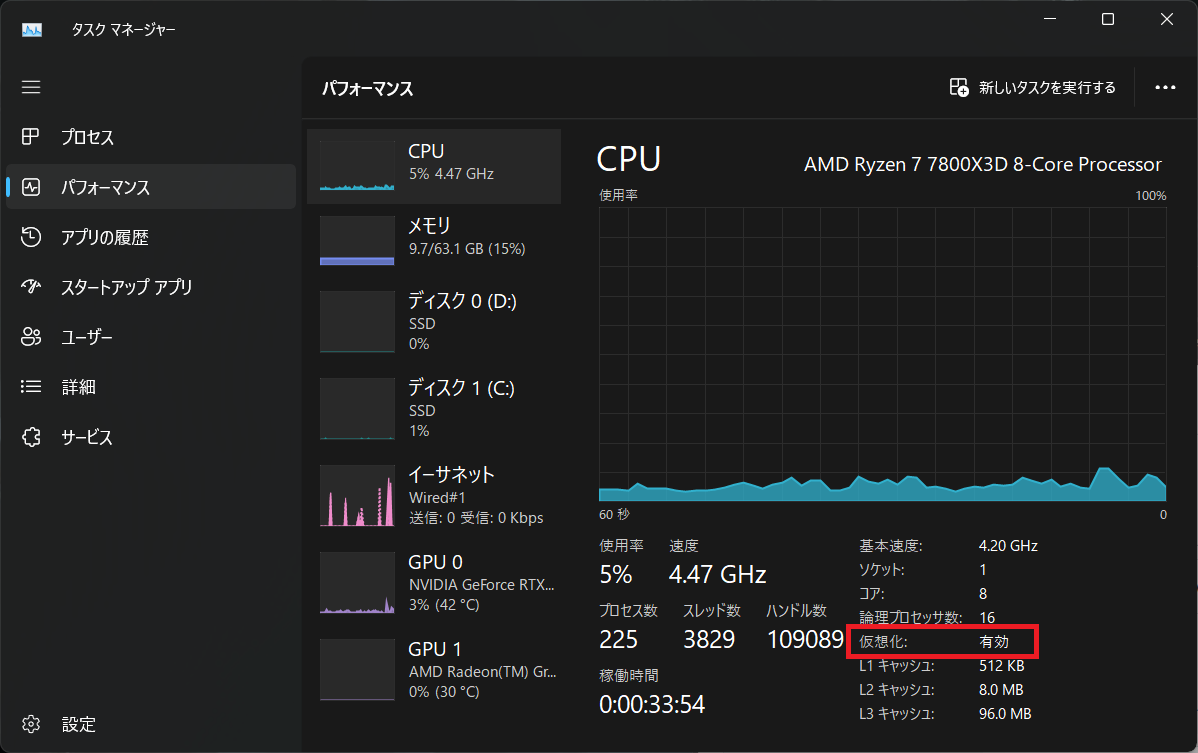Click the プロセス sidebar icon

[x=31, y=137]
